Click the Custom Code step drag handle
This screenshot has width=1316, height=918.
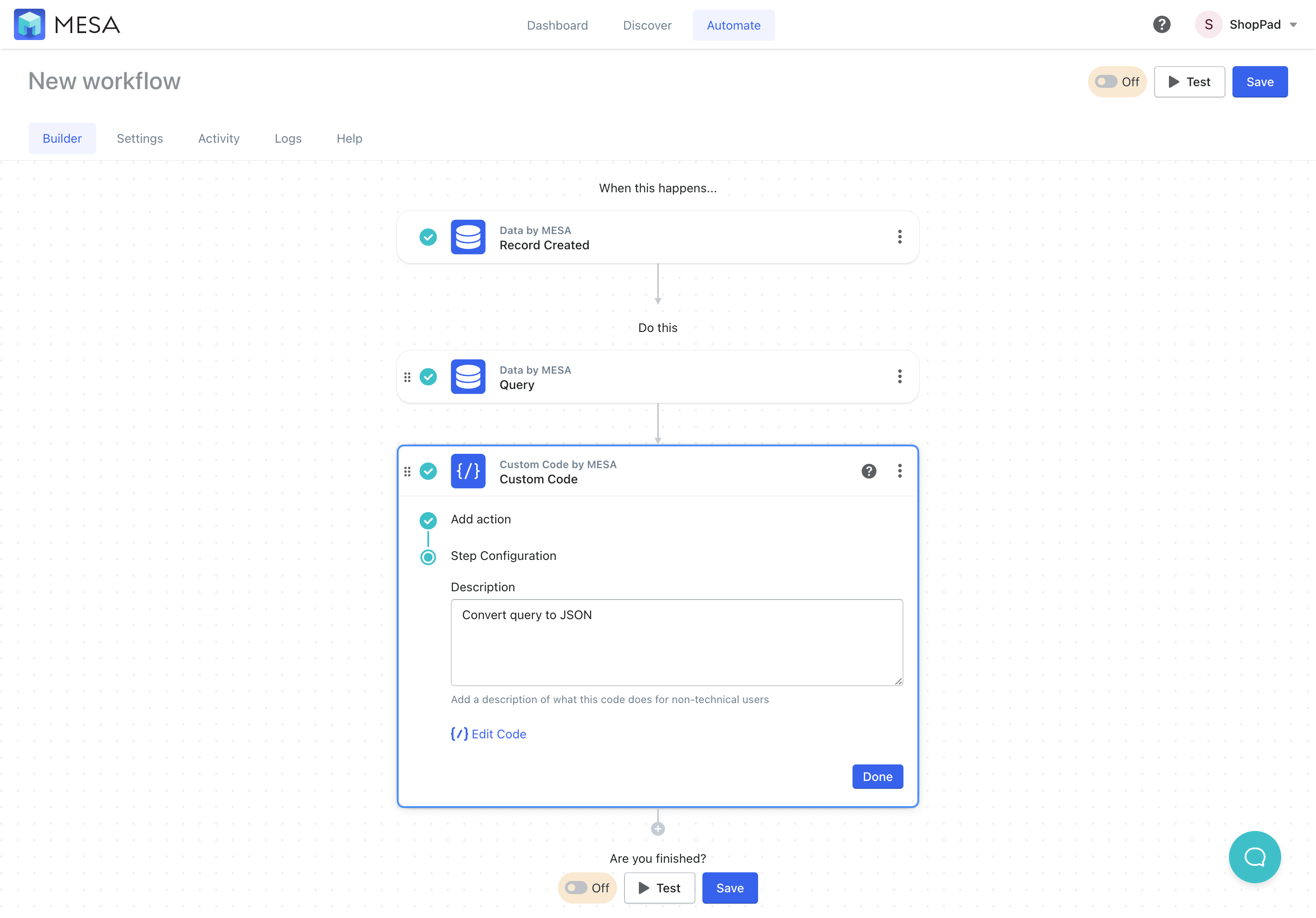pos(407,471)
